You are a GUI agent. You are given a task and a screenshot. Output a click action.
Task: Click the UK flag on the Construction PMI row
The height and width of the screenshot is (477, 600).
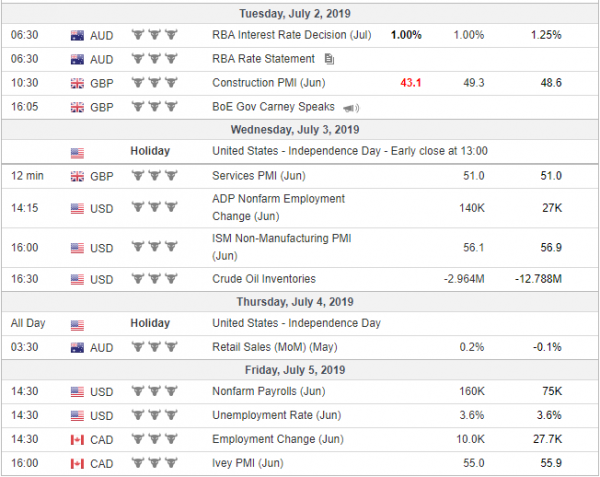click(x=77, y=84)
